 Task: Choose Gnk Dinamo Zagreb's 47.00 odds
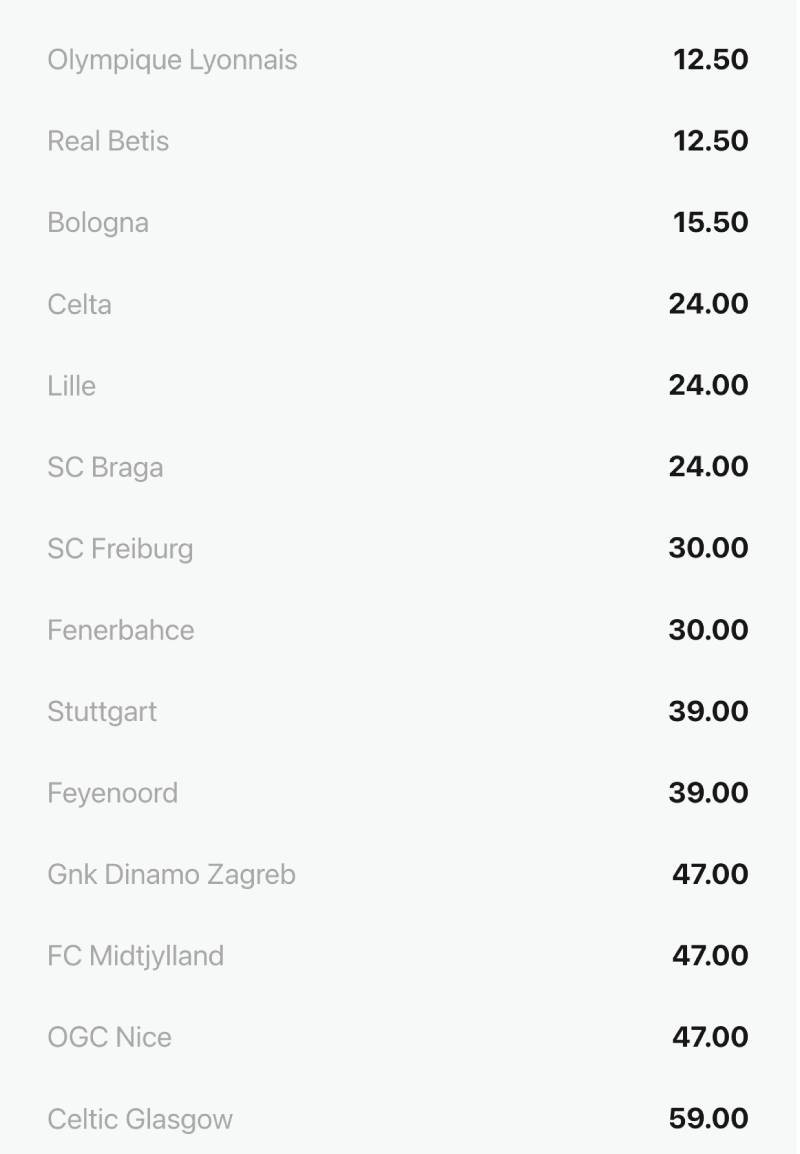(710, 874)
